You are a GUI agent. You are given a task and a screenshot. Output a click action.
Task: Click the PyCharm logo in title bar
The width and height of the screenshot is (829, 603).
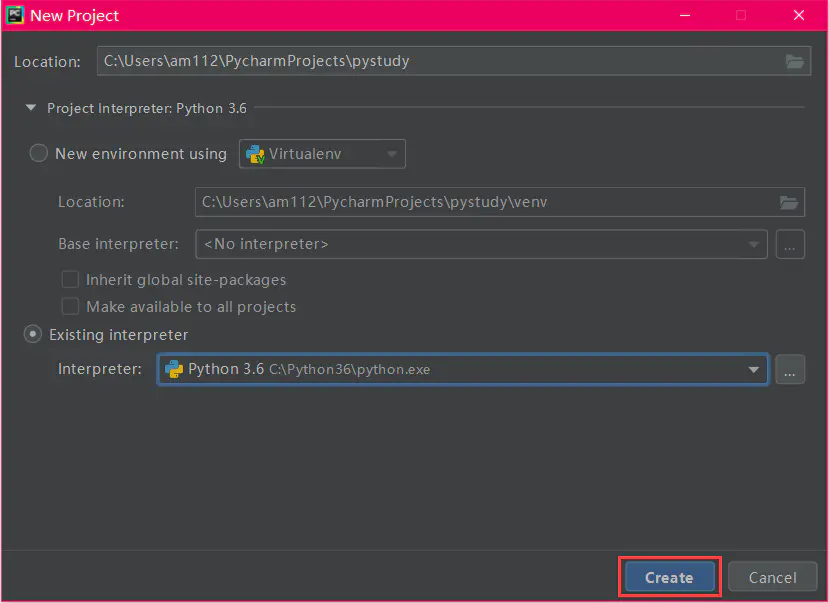click(x=15, y=15)
